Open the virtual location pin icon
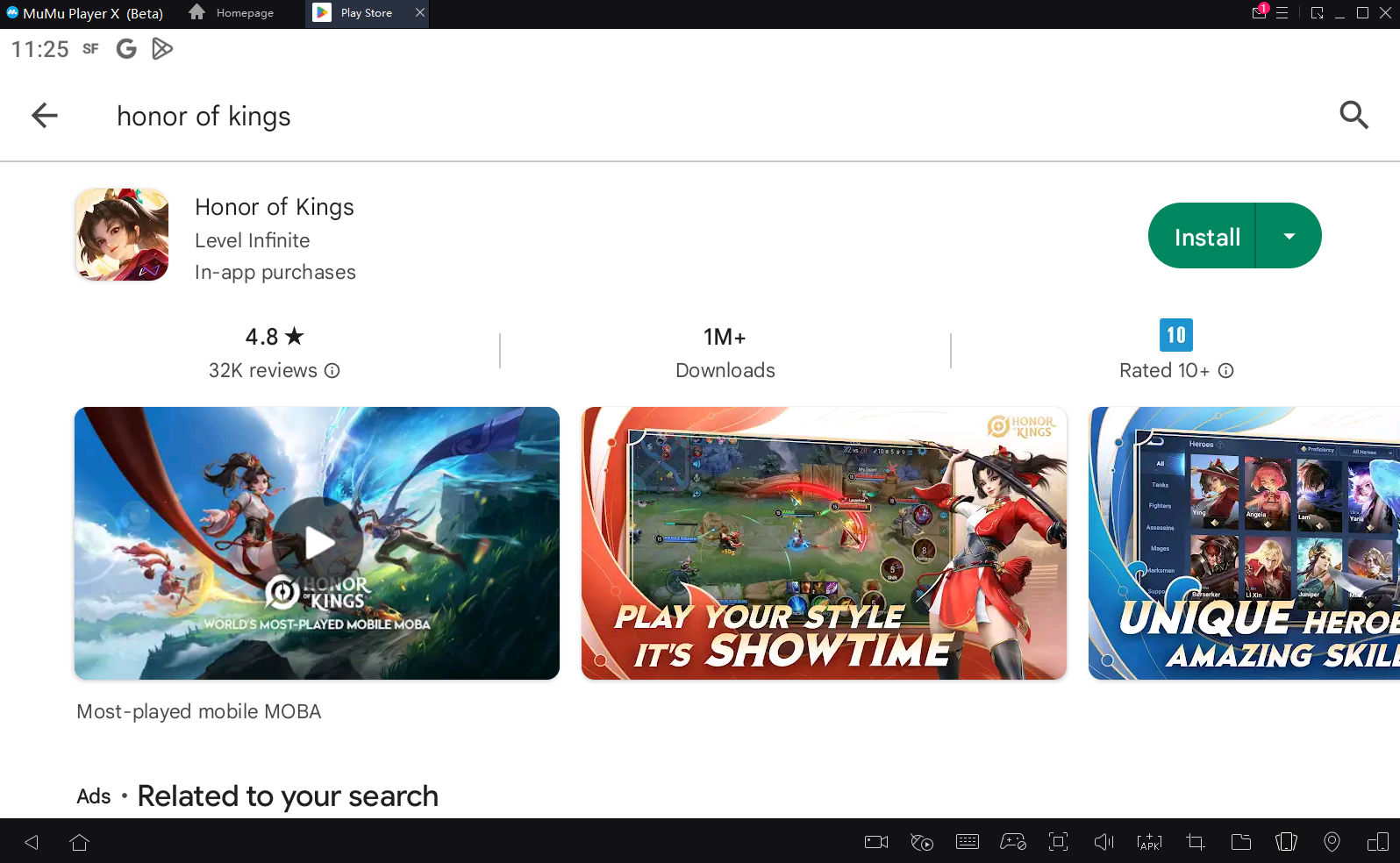This screenshot has height=863, width=1400. (1332, 842)
